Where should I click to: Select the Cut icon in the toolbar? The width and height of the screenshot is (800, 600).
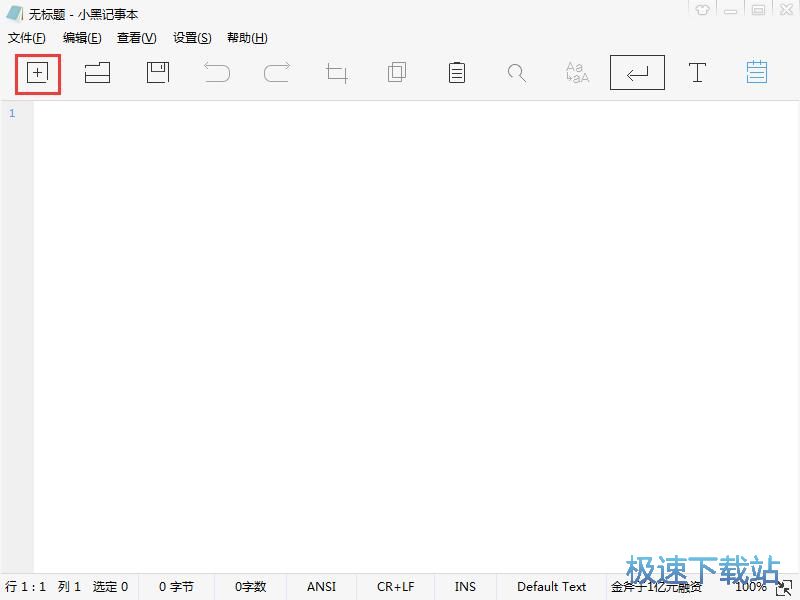[337, 73]
